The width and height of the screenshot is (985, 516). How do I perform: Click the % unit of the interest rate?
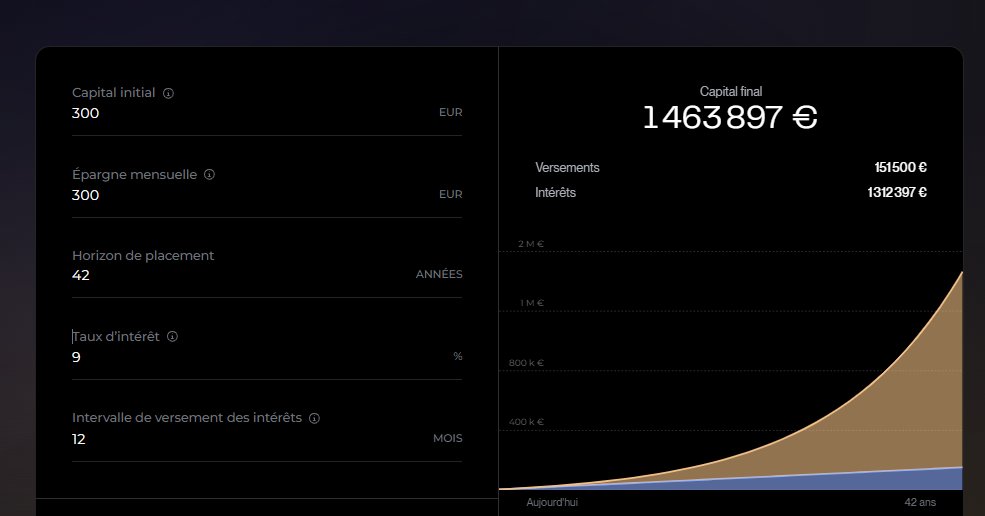click(x=458, y=356)
